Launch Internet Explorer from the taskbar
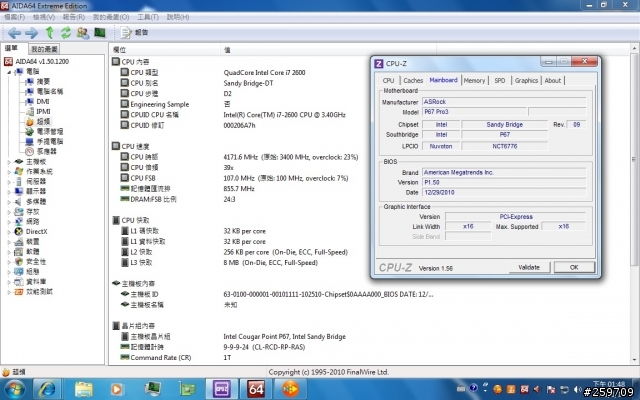The height and width of the screenshot is (400, 640). [x=47, y=389]
